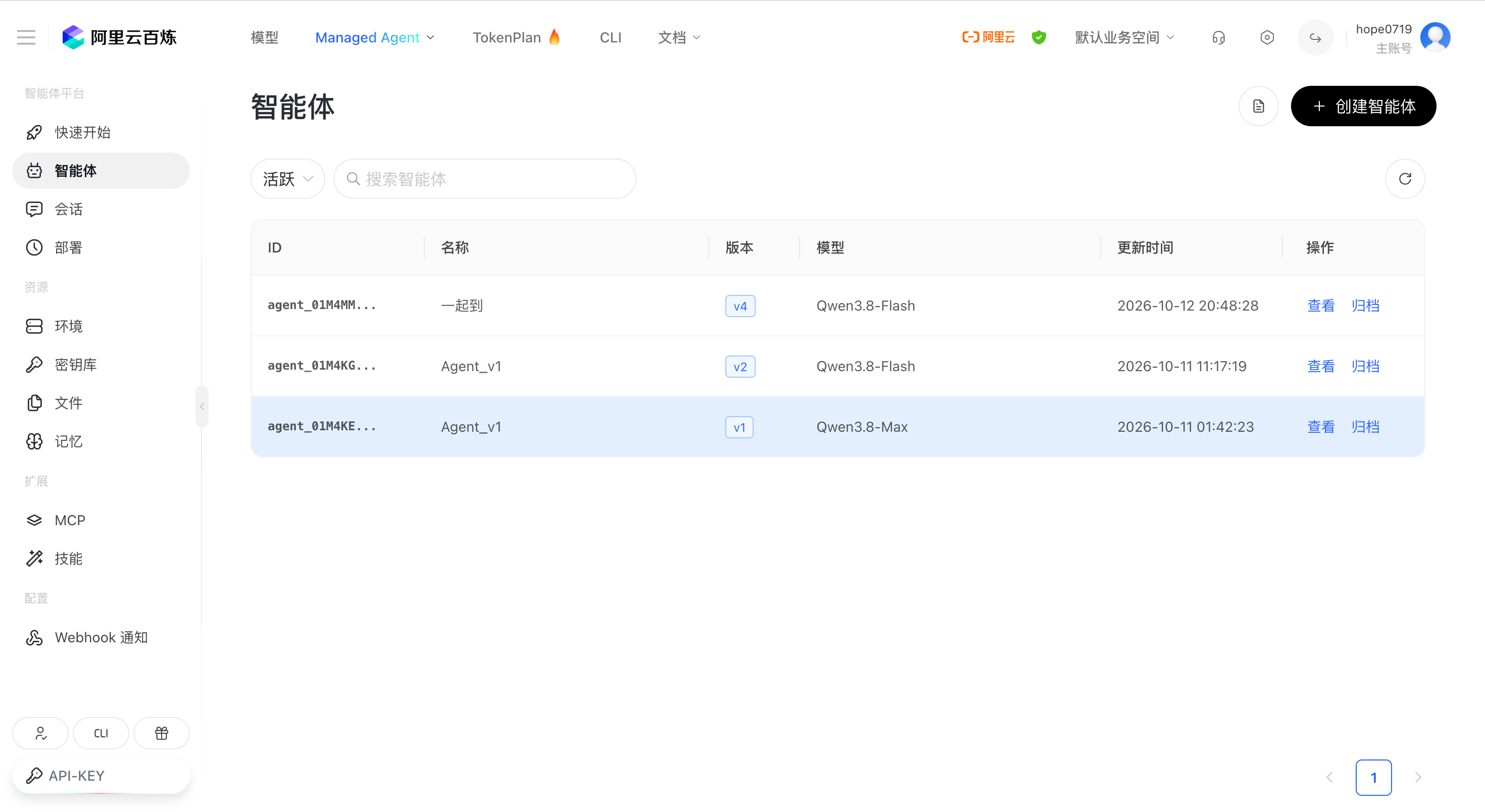Open the user-check icon button at bottom
Viewport: 1485px width, 812px height.
tap(40, 733)
